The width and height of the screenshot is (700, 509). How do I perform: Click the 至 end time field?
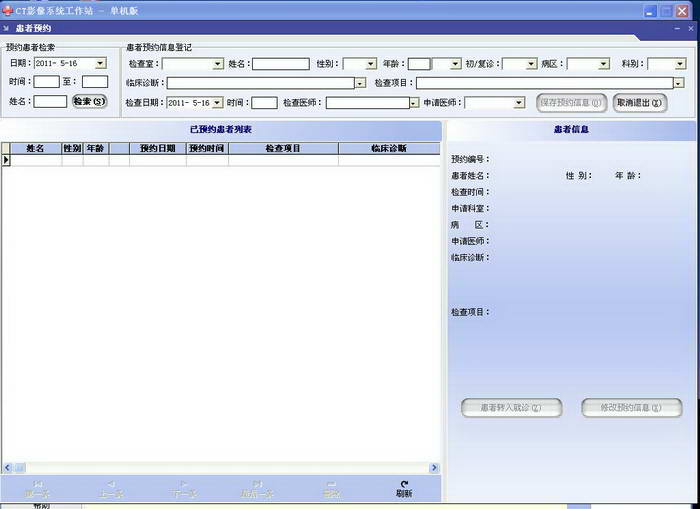[95, 82]
